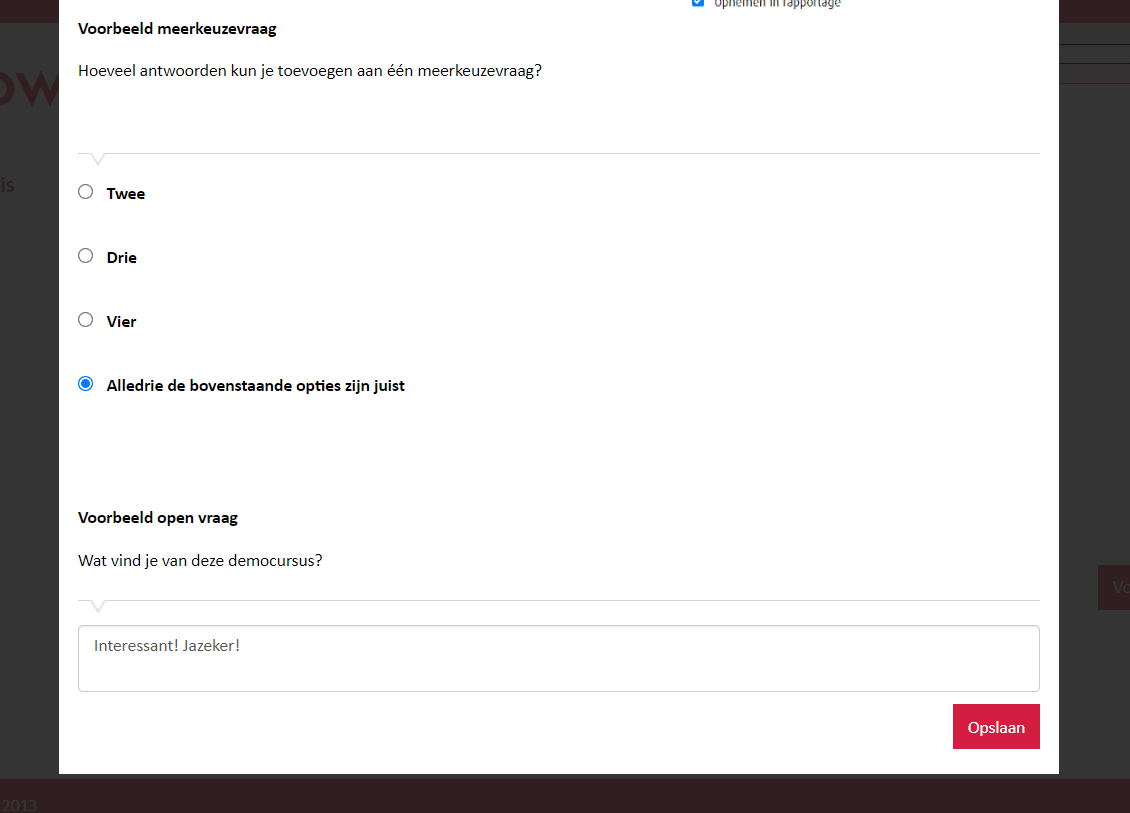Click the "Opnemen in rapportage" label text
Viewport: 1130px width, 813px height.
(x=777, y=4)
